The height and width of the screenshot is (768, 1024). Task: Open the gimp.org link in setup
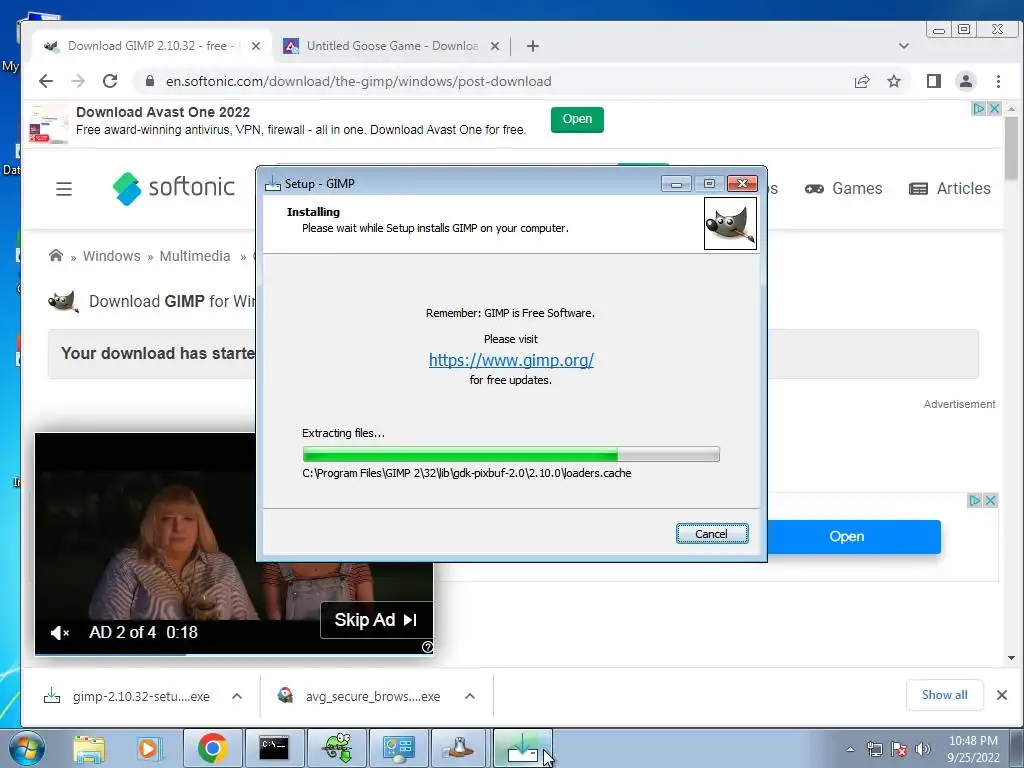(x=511, y=360)
